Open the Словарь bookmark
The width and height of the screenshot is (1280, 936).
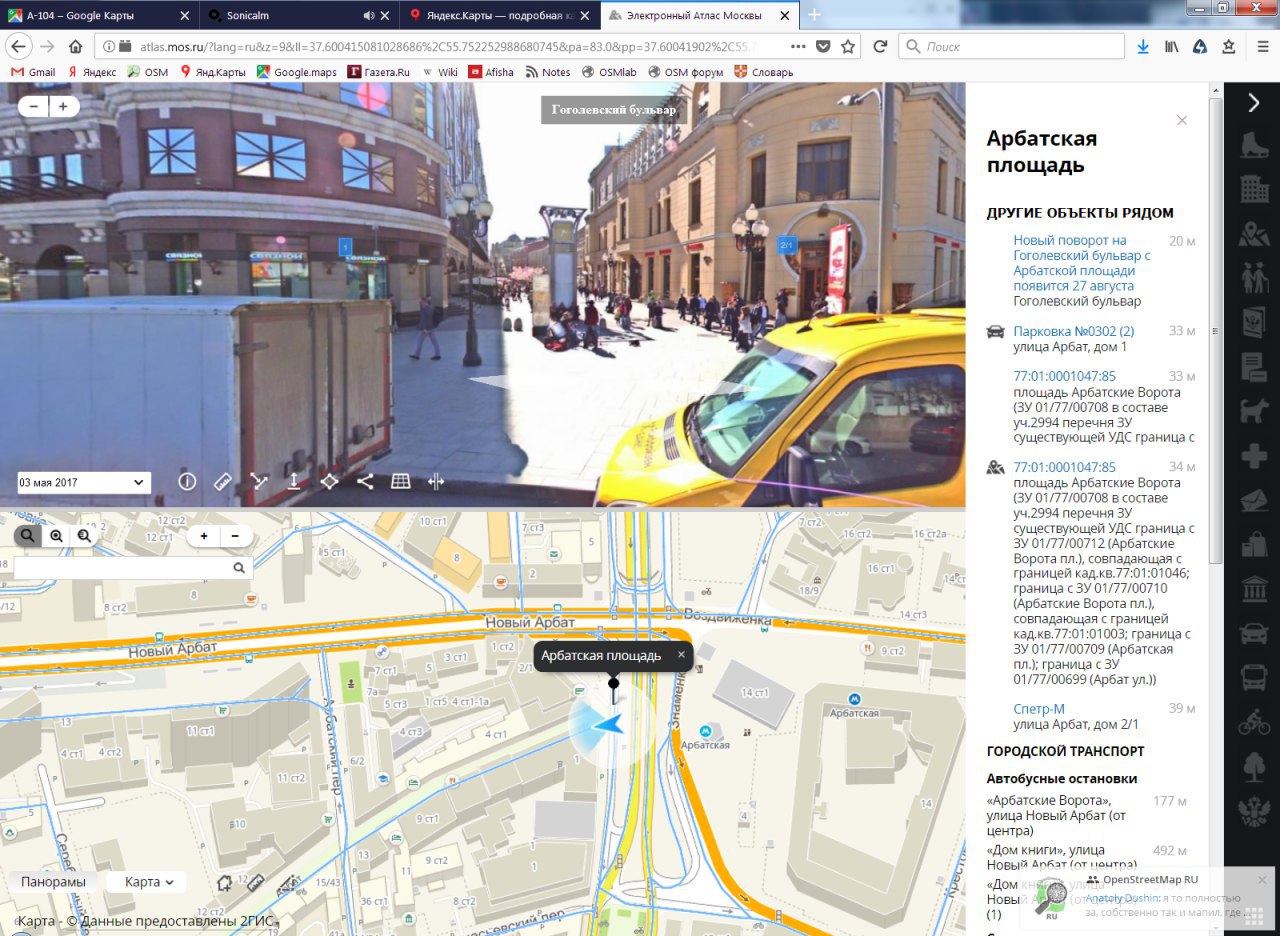pyautogui.click(x=763, y=72)
